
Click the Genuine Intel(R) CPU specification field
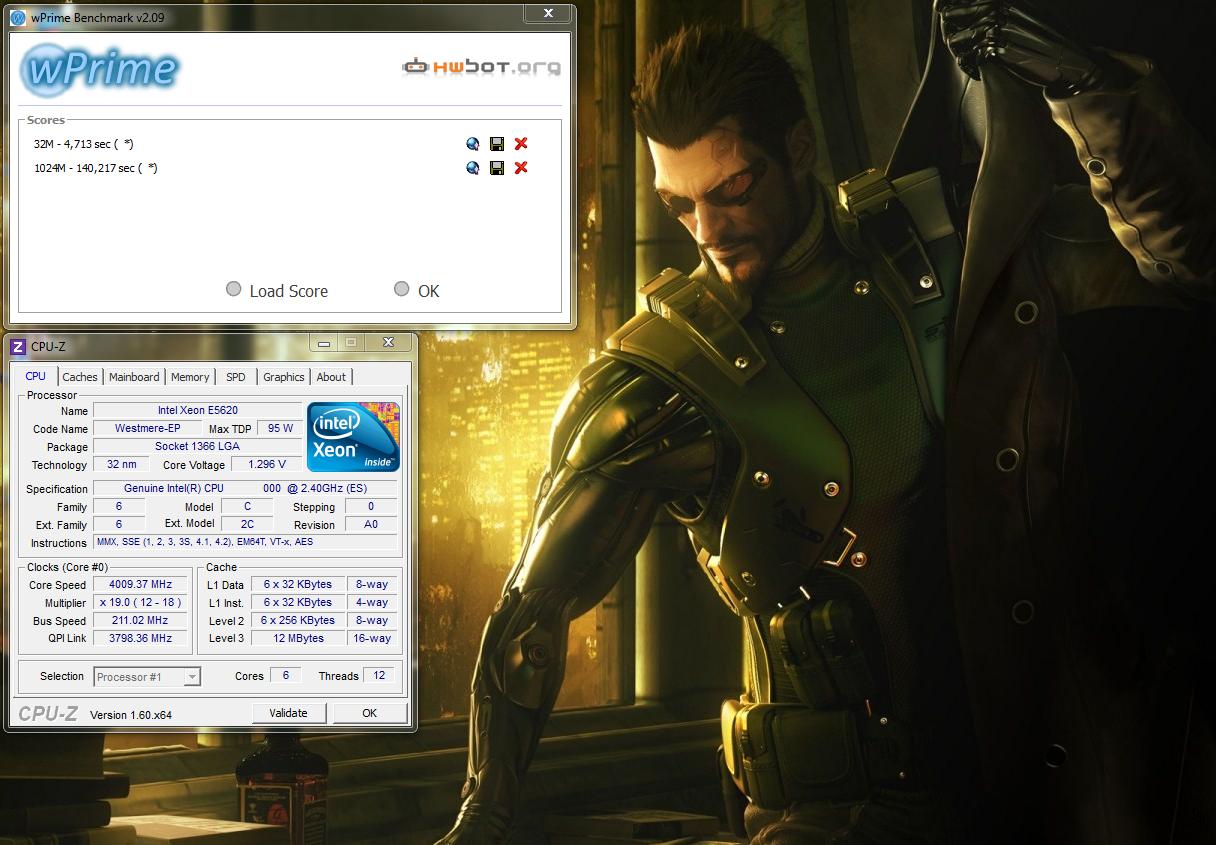click(x=245, y=489)
